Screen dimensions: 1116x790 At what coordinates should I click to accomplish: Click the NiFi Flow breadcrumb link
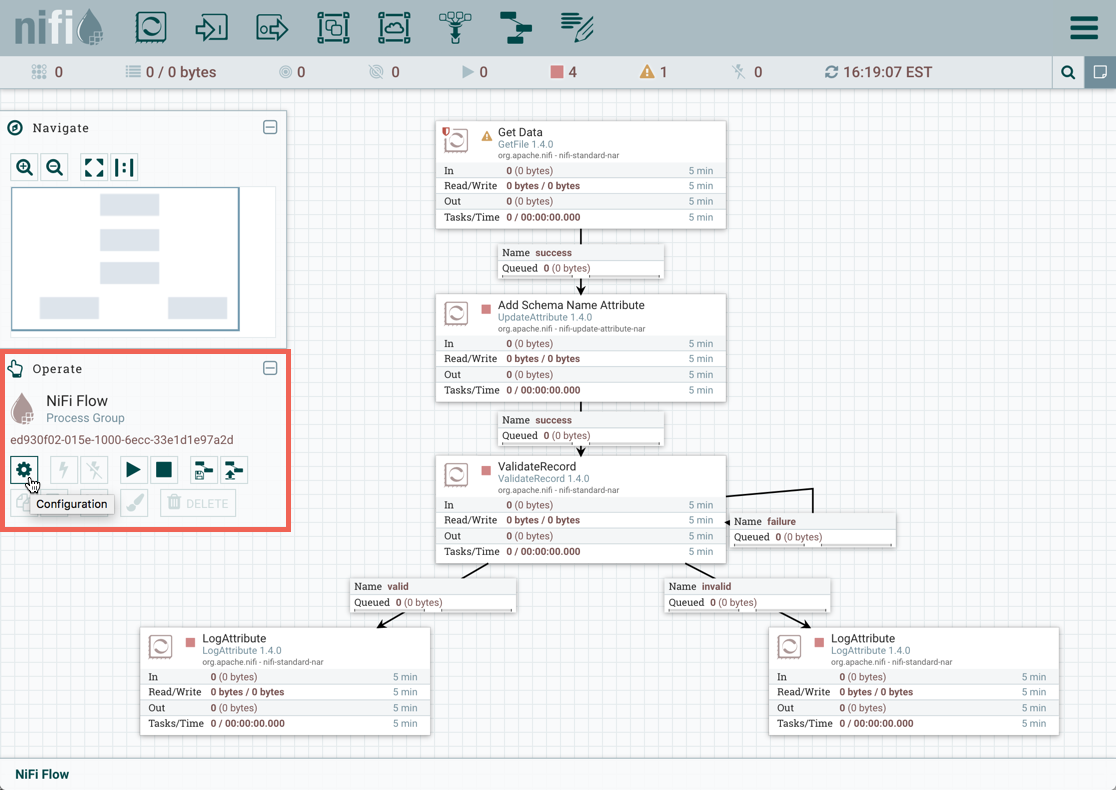(40, 773)
